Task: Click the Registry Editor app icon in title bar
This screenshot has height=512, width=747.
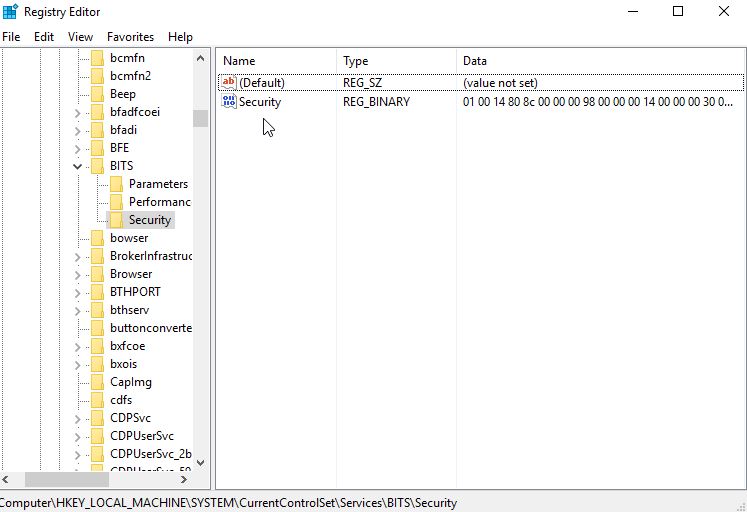Action: (10, 12)
